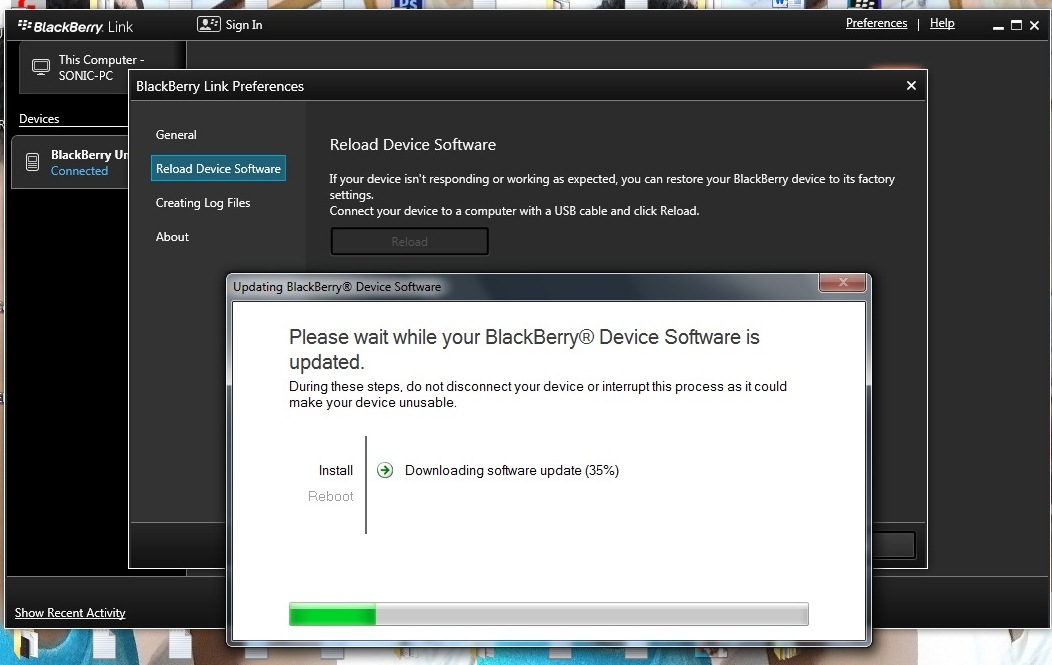This screenshot has height=665, width=1052.
Task: Close the BlackBerry Link Preferences dialog
Action: click(911, 86)
